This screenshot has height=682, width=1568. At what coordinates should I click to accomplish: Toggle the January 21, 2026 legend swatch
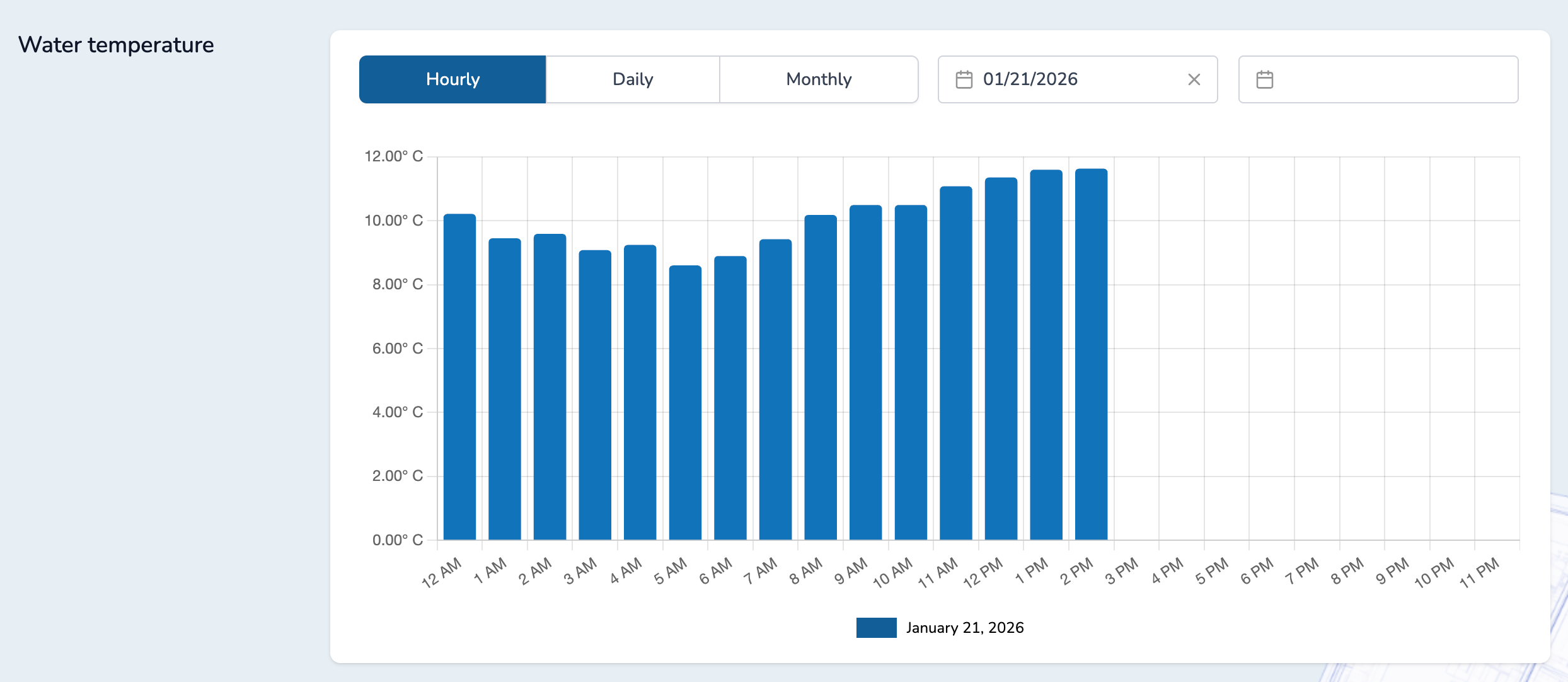tap(876, 628)
